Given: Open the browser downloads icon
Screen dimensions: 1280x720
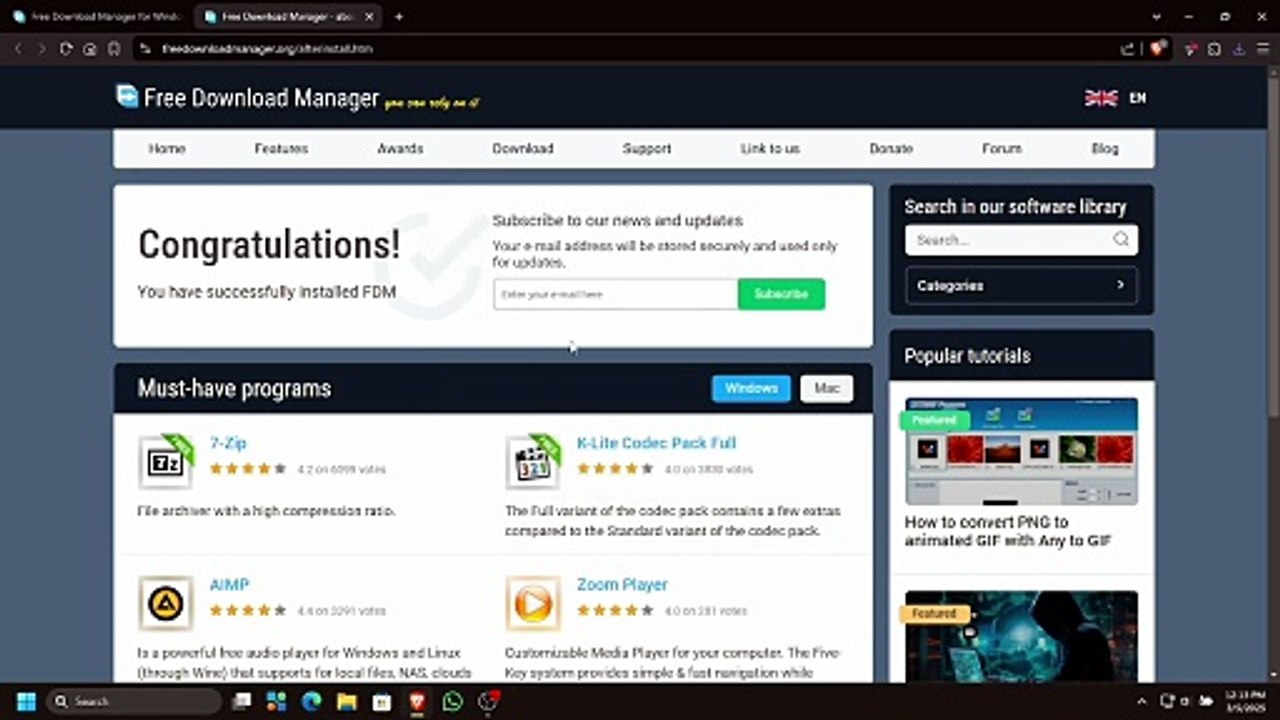Looking at the screenshot, I should click(x=1239, y=48).
